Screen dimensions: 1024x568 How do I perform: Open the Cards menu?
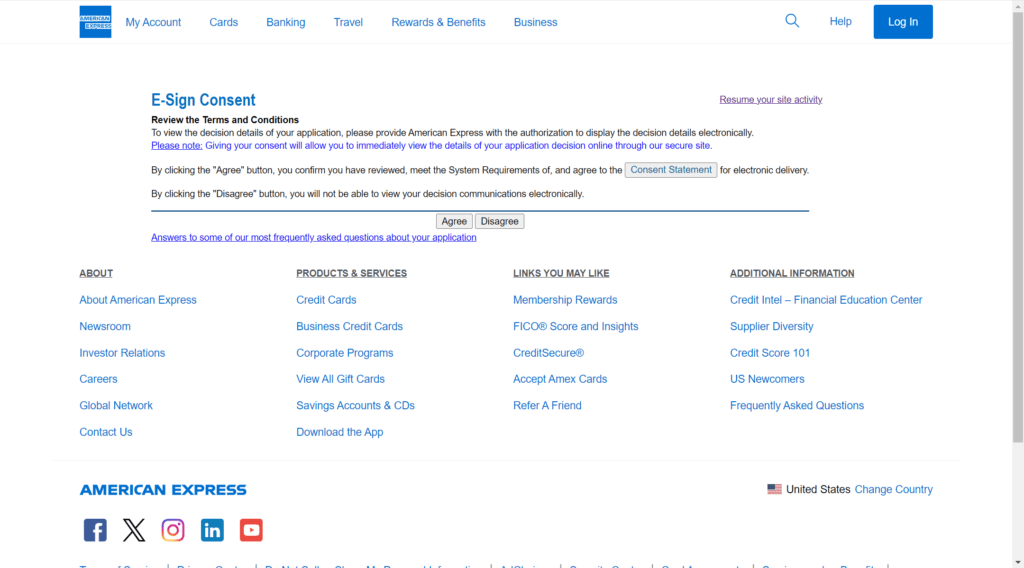[x=223, y=22]
